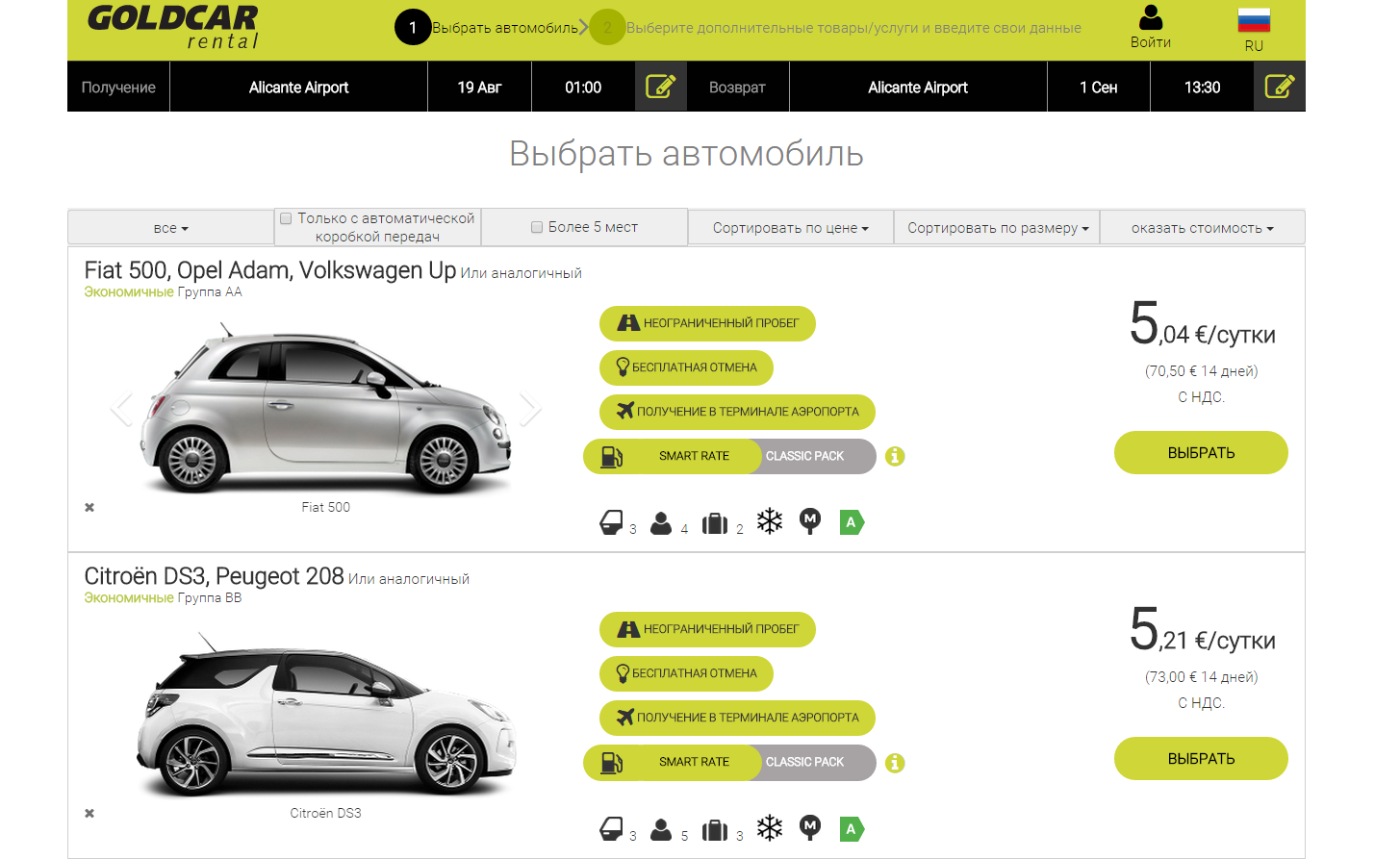Image resolution: width=1400 pixels, height=859 pixels.
Task: Click pickup date 19 Авг
Action: pos(479,87)
